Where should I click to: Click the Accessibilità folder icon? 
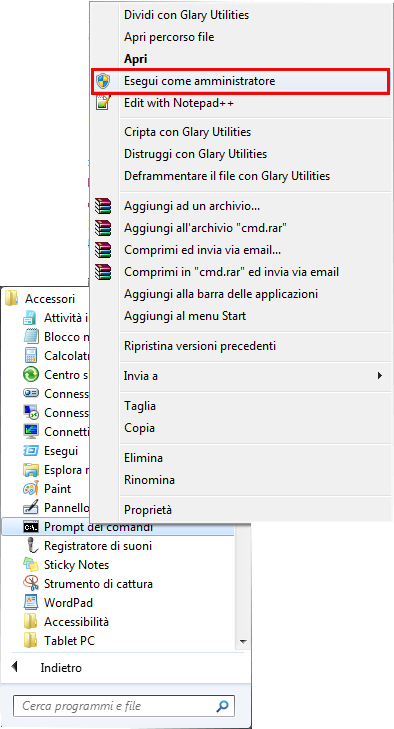tap(31, 622)
